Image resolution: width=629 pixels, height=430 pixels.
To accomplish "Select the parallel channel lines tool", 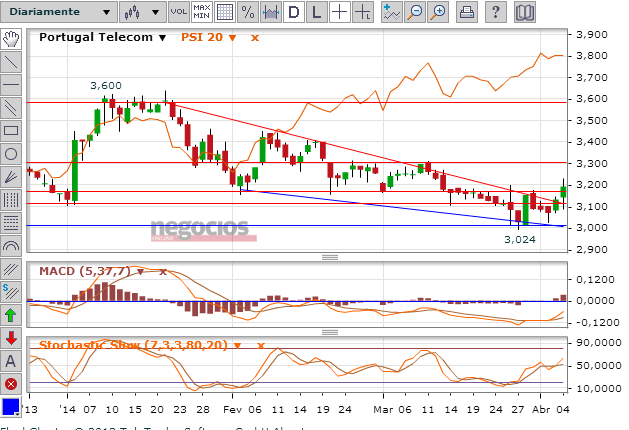I will (11, 108).
